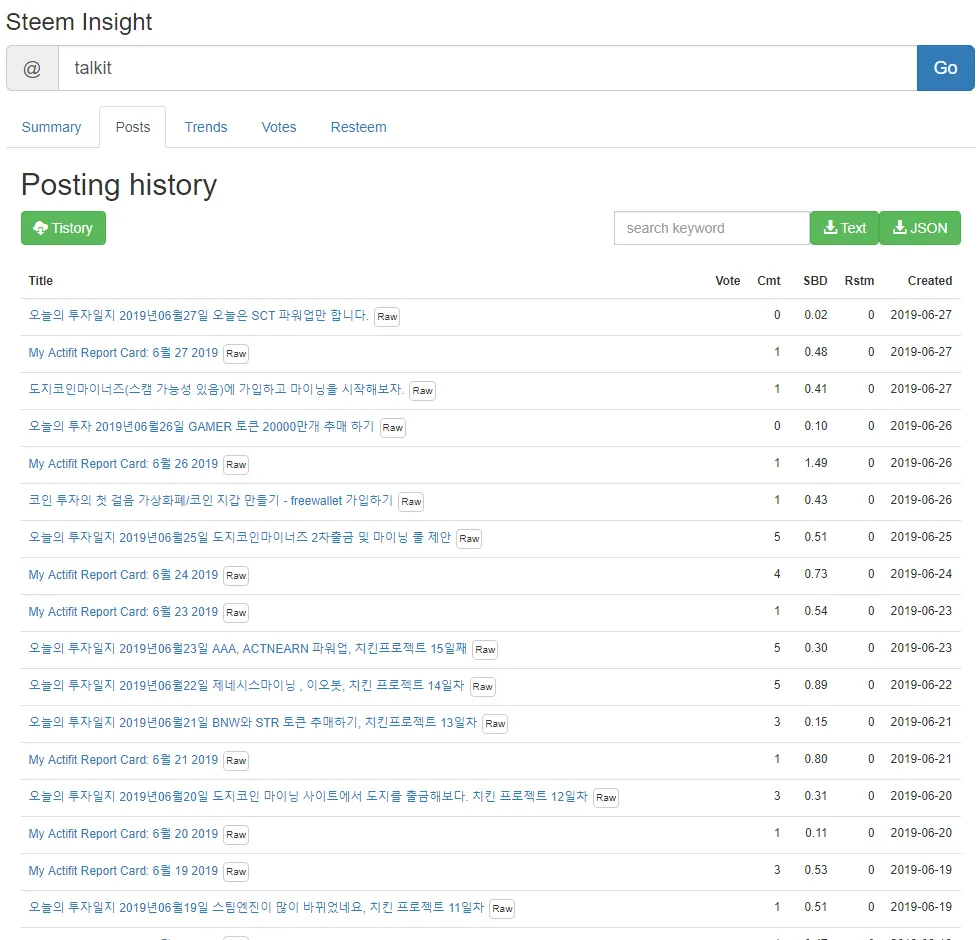Open 2019년06월25일 도지코인마이너즈 2차출금 post
The width and height of the screenshot is (979, 940).
(x=240, y=537)
